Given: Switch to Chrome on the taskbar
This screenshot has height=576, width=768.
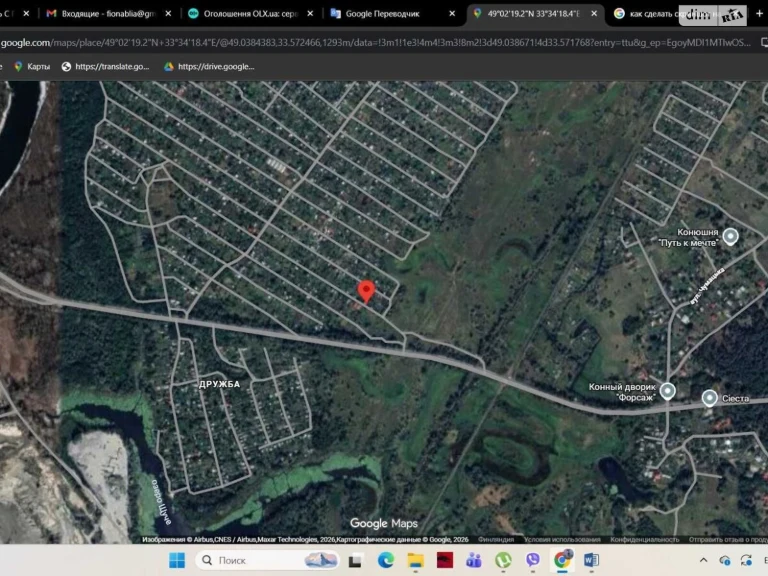Looking at the screenshot, I should pos(562,560).
